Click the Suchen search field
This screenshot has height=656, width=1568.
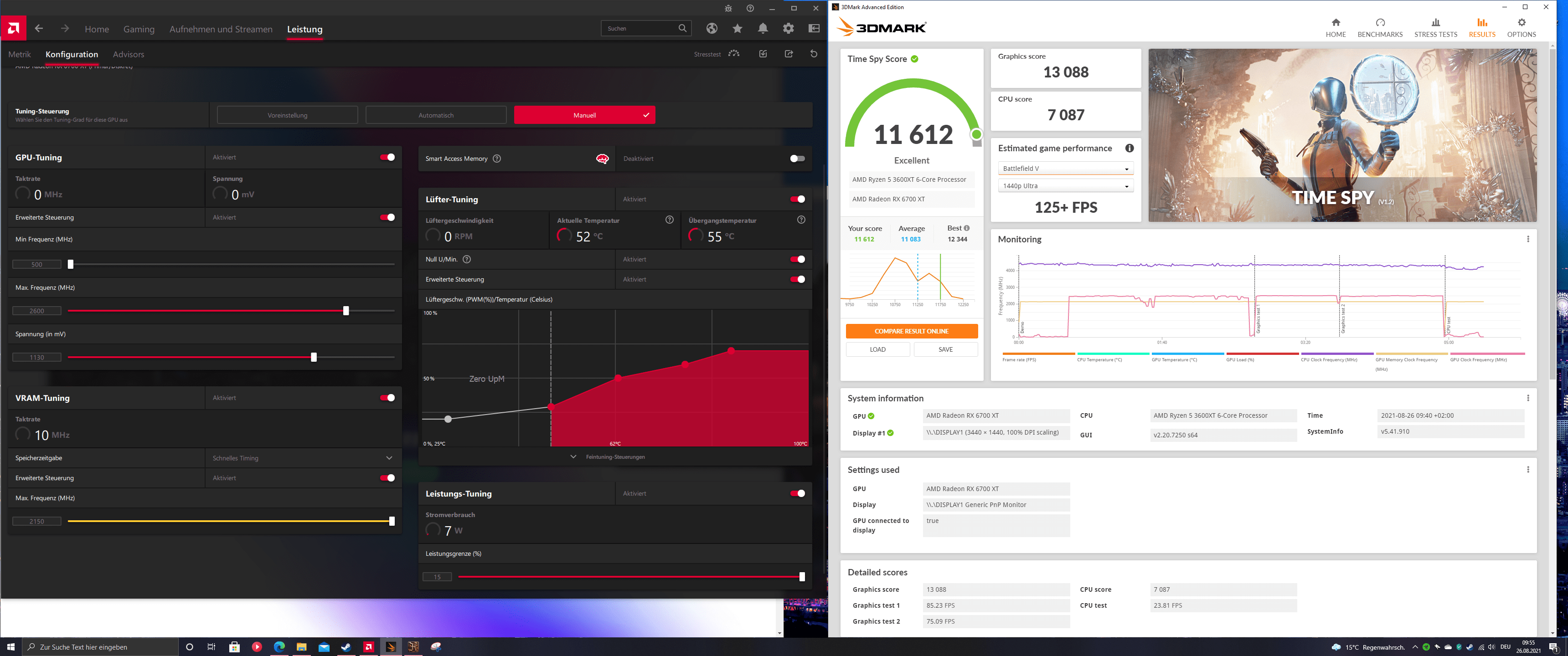(646, 28)
